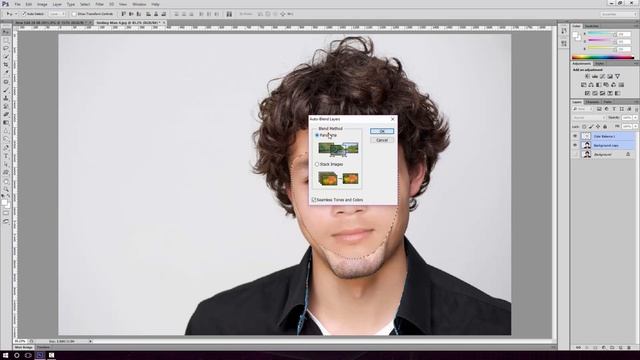Select the Hand tool
The image size is (640, 360).
pyautogui.click(x=6, y=182)
